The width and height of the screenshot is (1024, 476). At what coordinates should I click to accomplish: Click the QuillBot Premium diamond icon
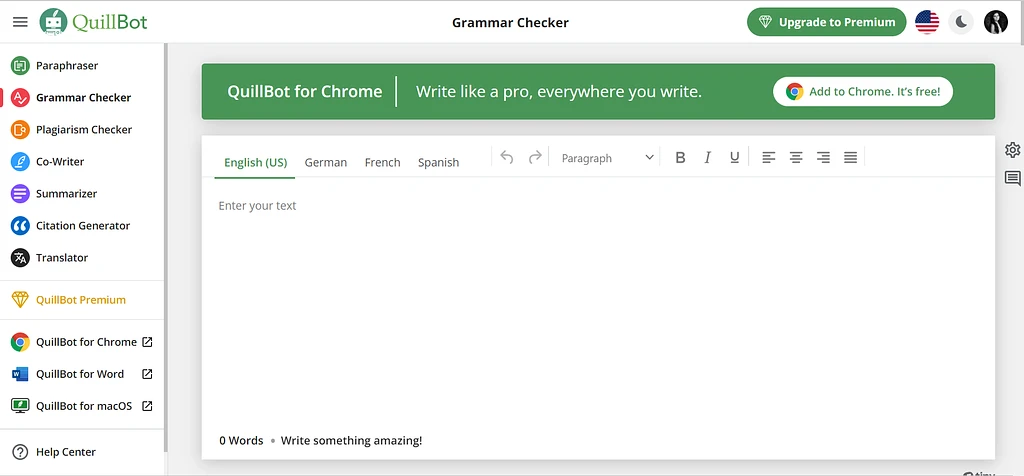coord(20,300)
